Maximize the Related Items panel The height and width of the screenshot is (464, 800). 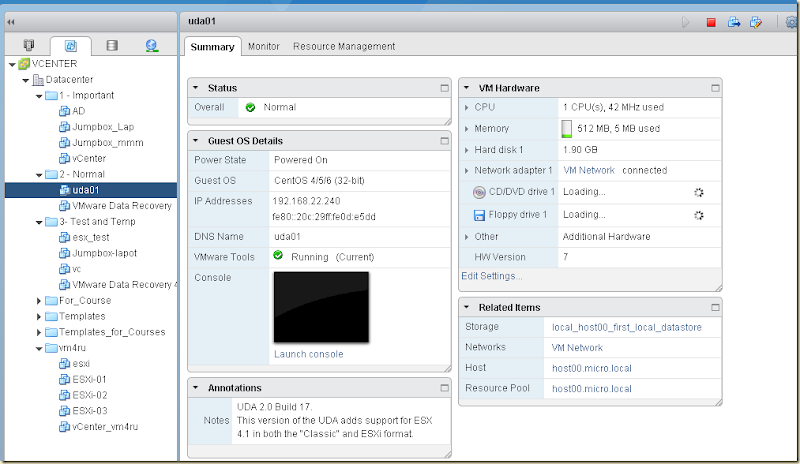tap(715, 307)
